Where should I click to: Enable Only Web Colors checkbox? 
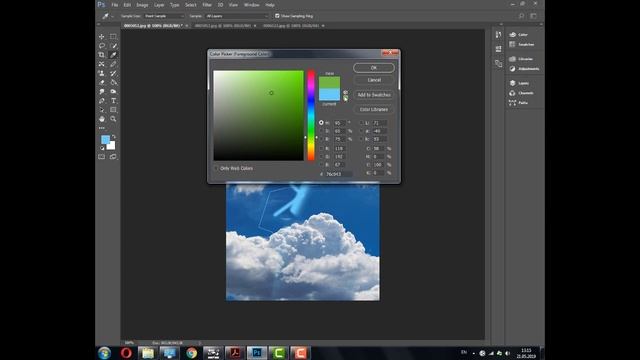click(216, 168)
